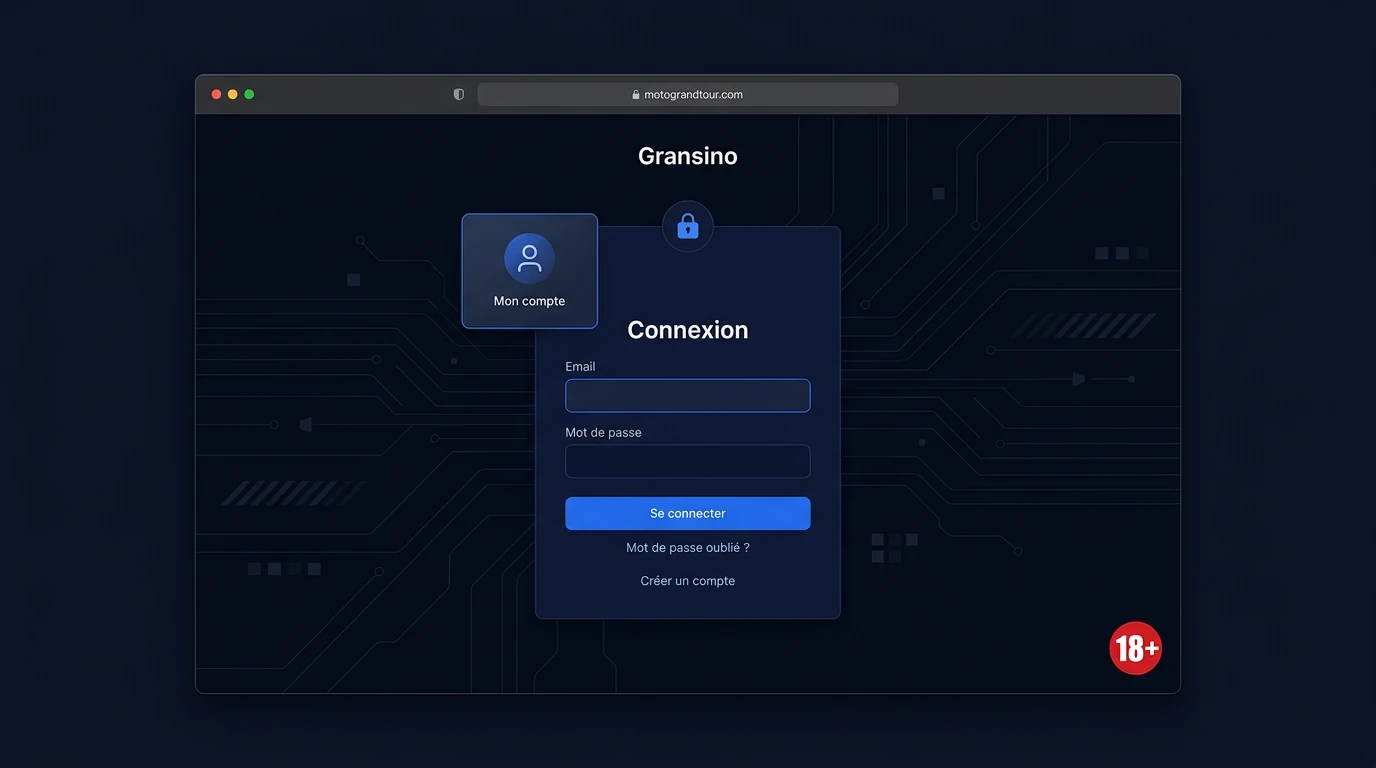Minimize the browser window with yellow button

click(233, 94)
